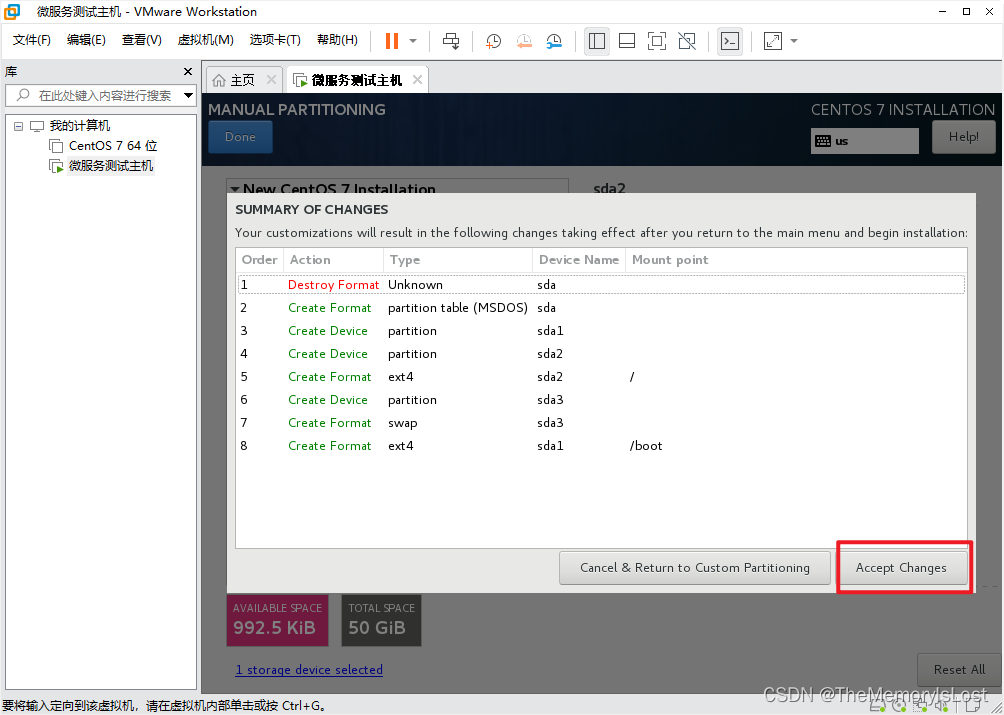Open the snapshot manager icon

coord(554,41)
